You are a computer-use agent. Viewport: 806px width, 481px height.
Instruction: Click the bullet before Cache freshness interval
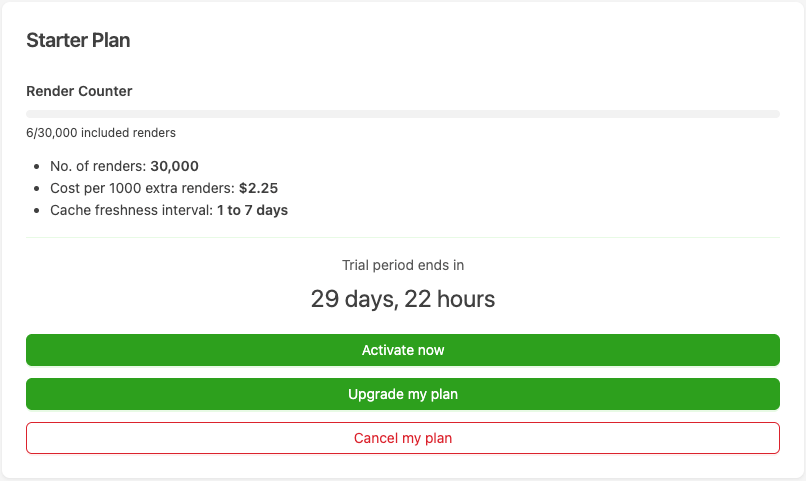(36, 211)
